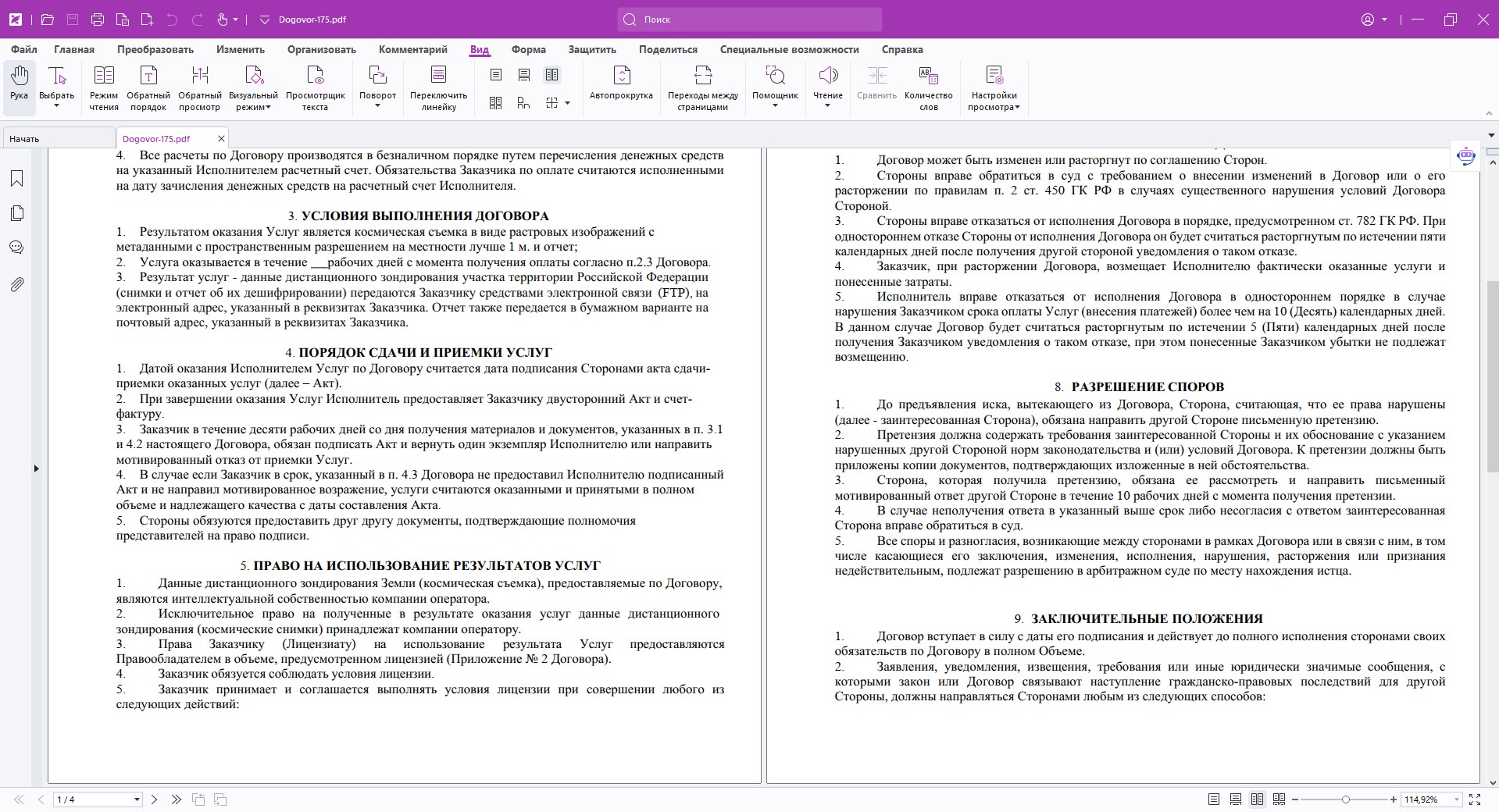The image size is (1499, 812).
Task: Expand left navigation panel with arrow
Action: pos(36,468)
